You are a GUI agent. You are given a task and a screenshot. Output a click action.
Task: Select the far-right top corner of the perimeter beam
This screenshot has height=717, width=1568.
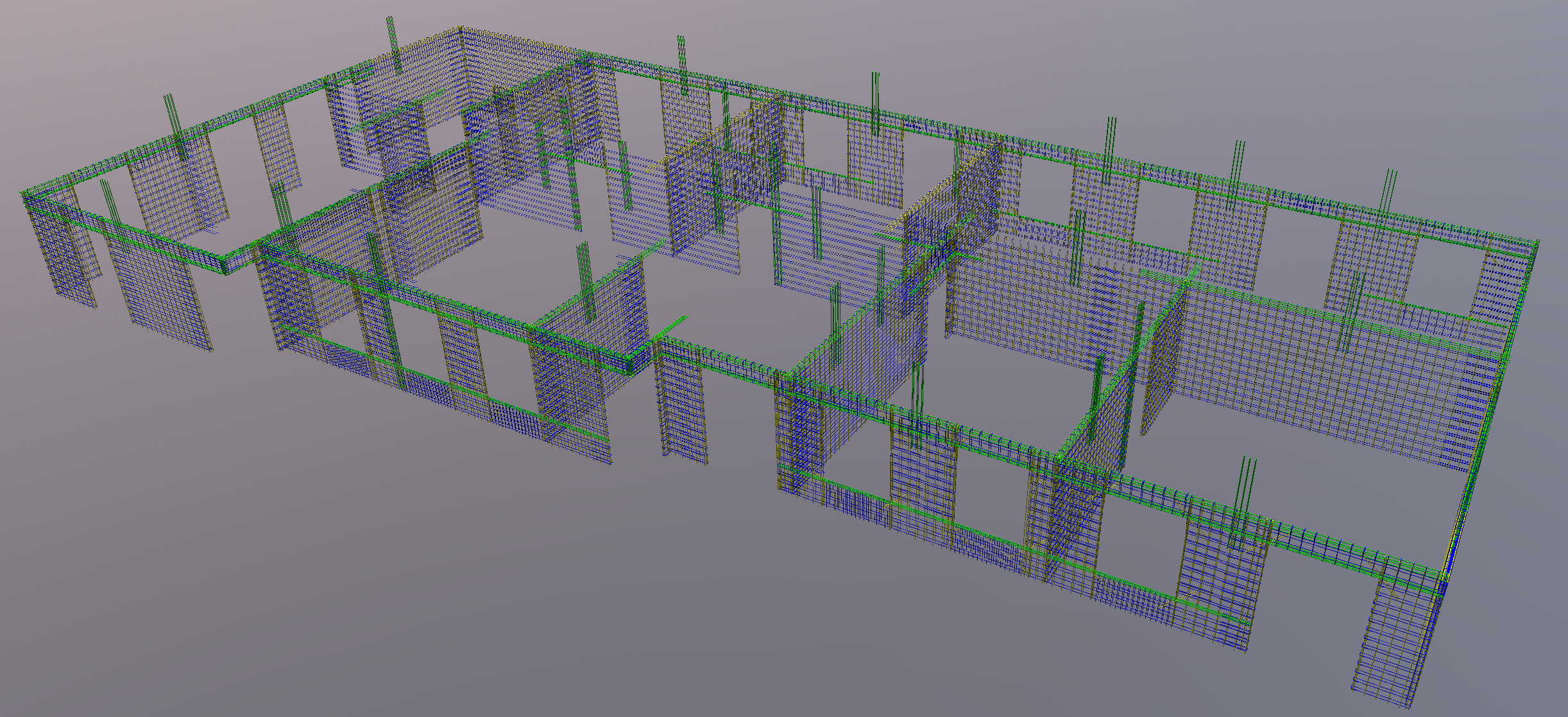(x=1537, y=243)
